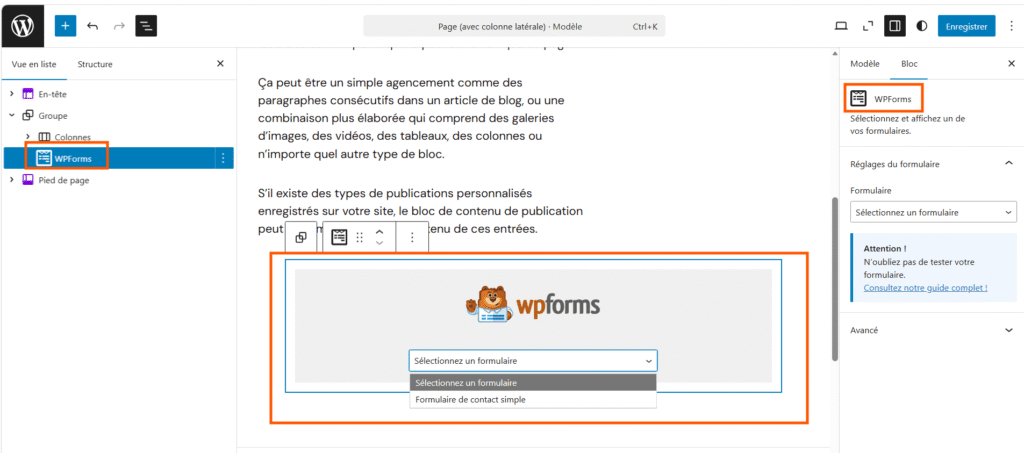Open WPForms row options in list view
The width and height of the screenshot is (1024, 453).
(223, 158)
